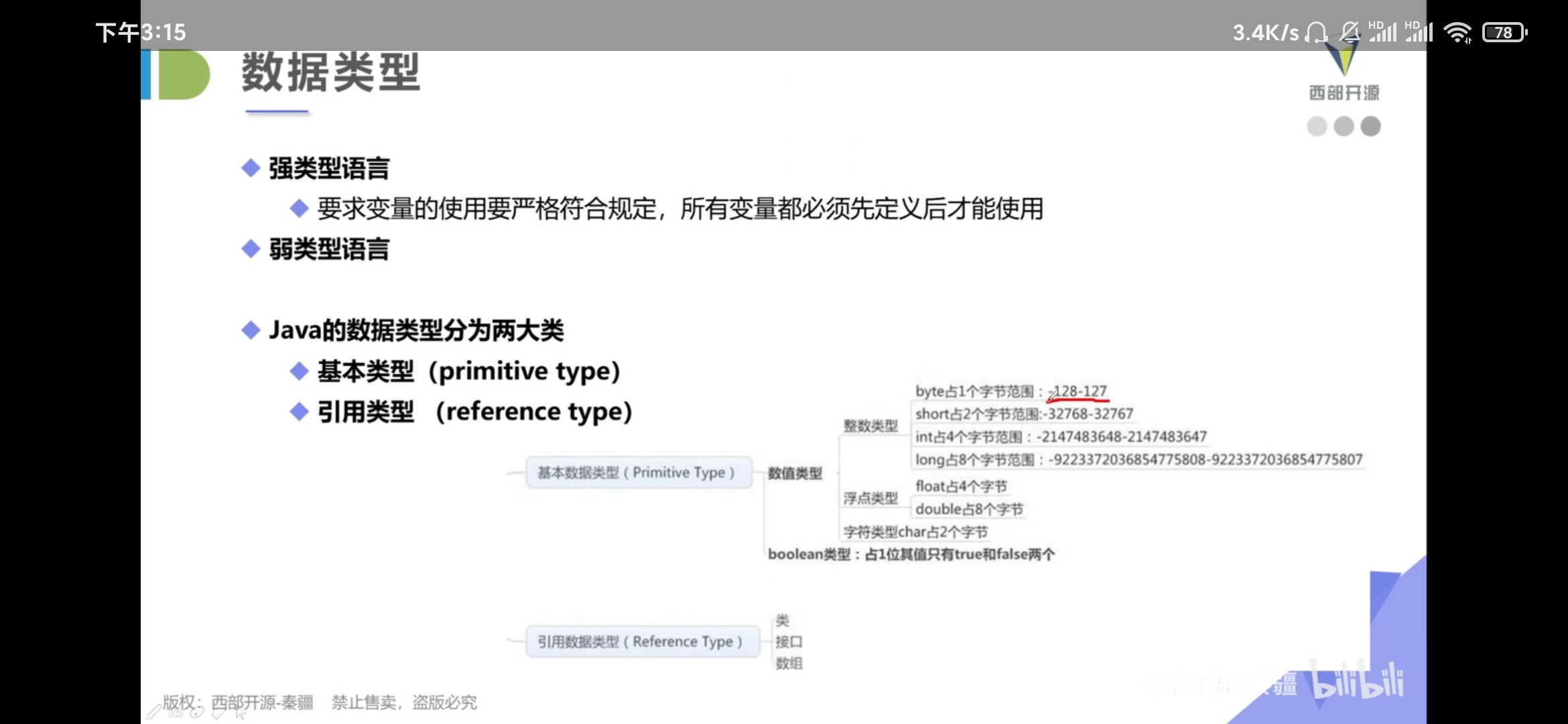1568x724 pixels.
Task: Click the darkest gray dot under the logo
Action: pyautogui.click(x=1371, y=126)
